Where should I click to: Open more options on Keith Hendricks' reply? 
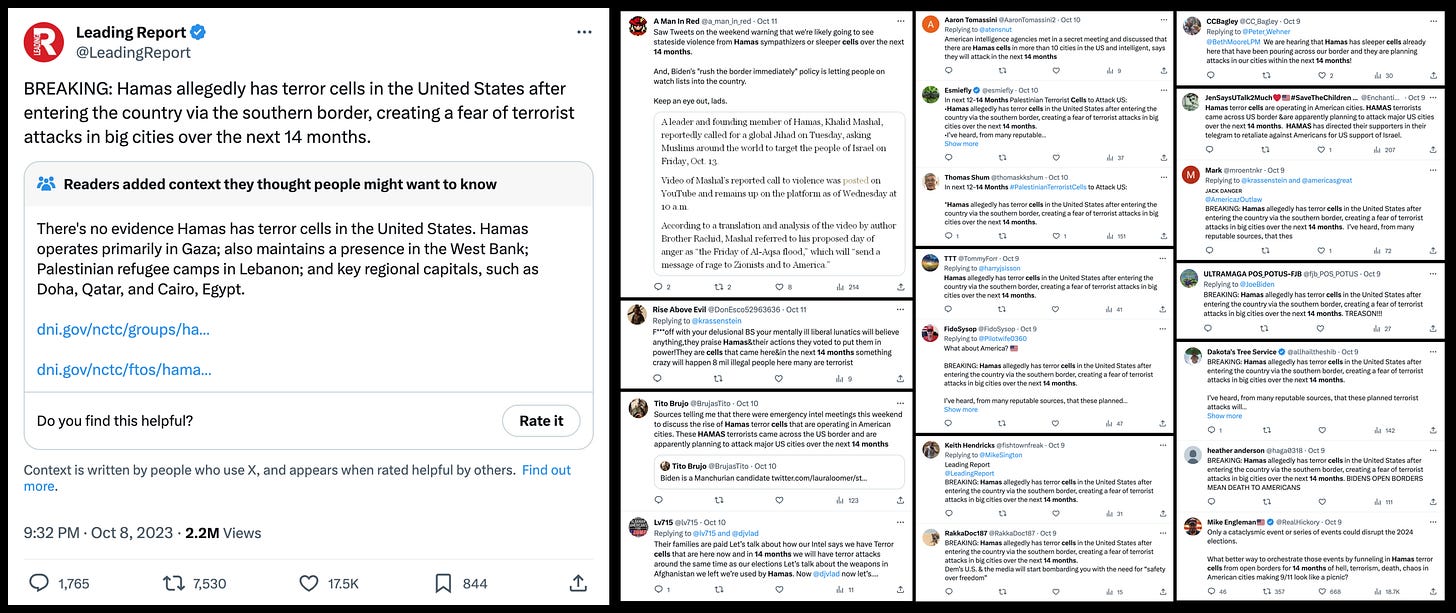pos(1162,443)
